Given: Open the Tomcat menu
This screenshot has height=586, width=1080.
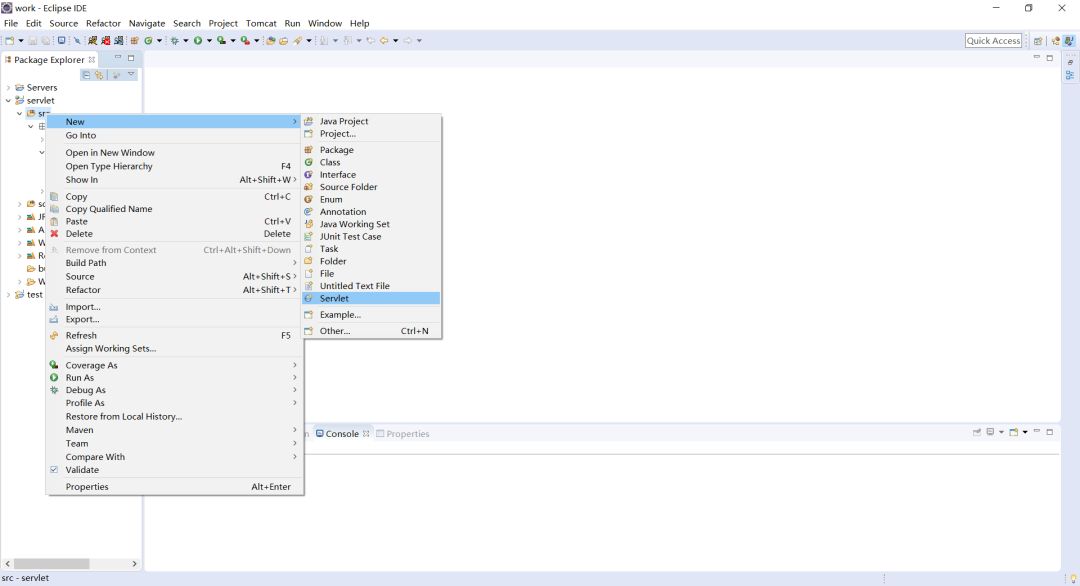Looking at the screenshot, I should coord(261,23).
